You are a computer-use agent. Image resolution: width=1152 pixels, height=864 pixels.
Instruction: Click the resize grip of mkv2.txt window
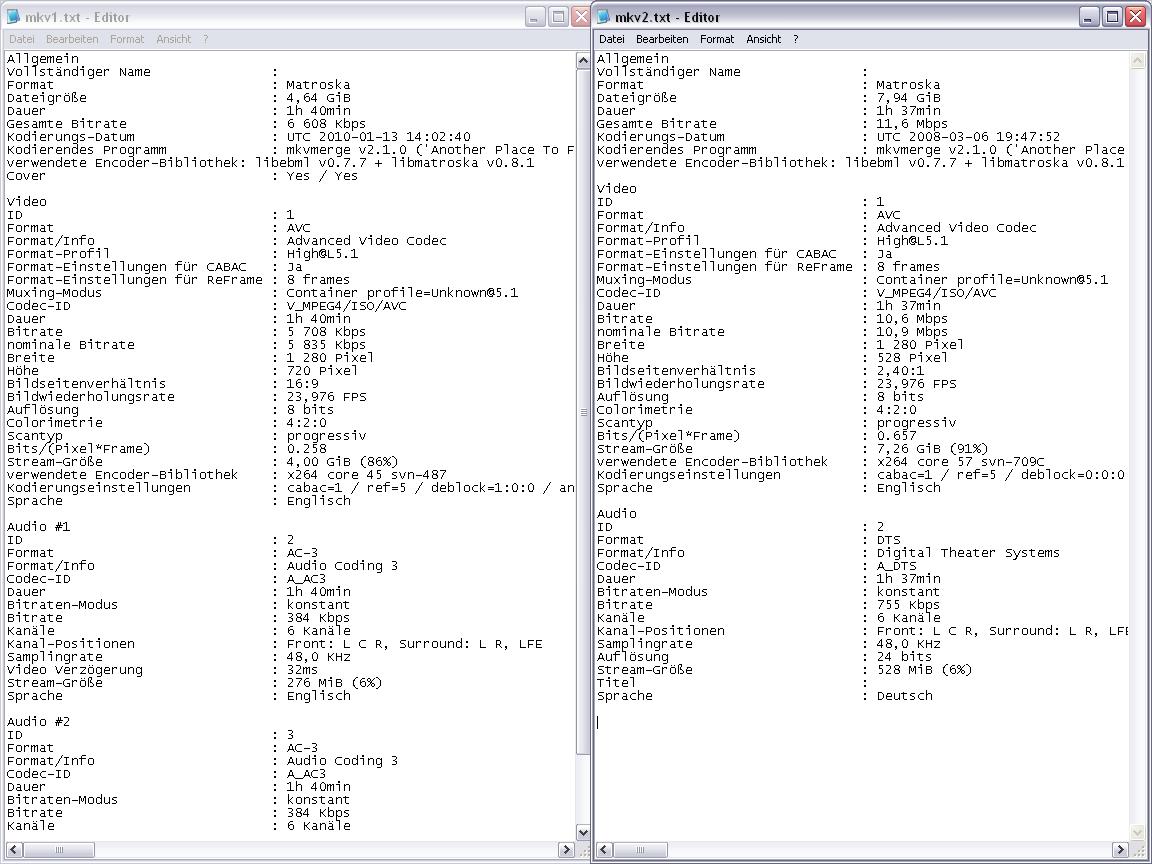[x=1139, y=850]
